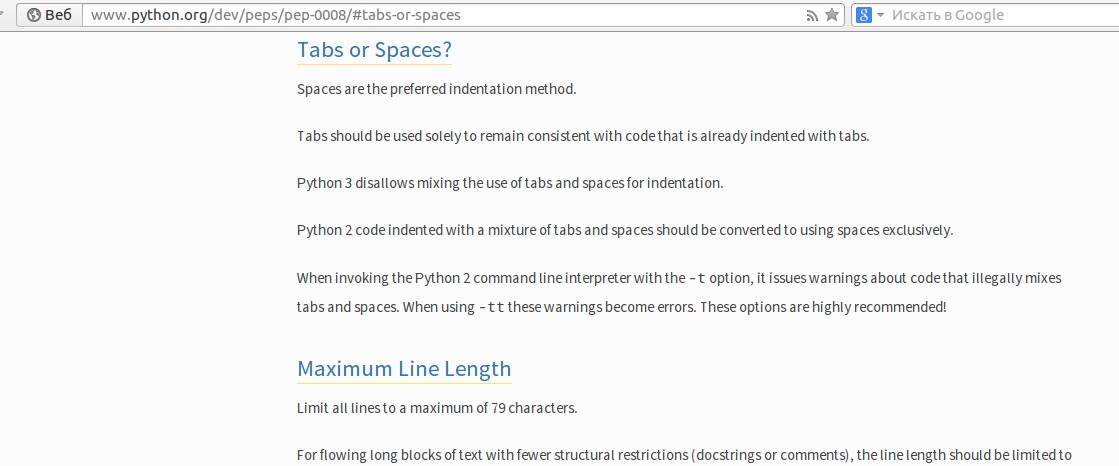This screenshot has width=1119, height=466.
Task: Click the "These options are highly recommended!" sentence
Action: (822, 307)
